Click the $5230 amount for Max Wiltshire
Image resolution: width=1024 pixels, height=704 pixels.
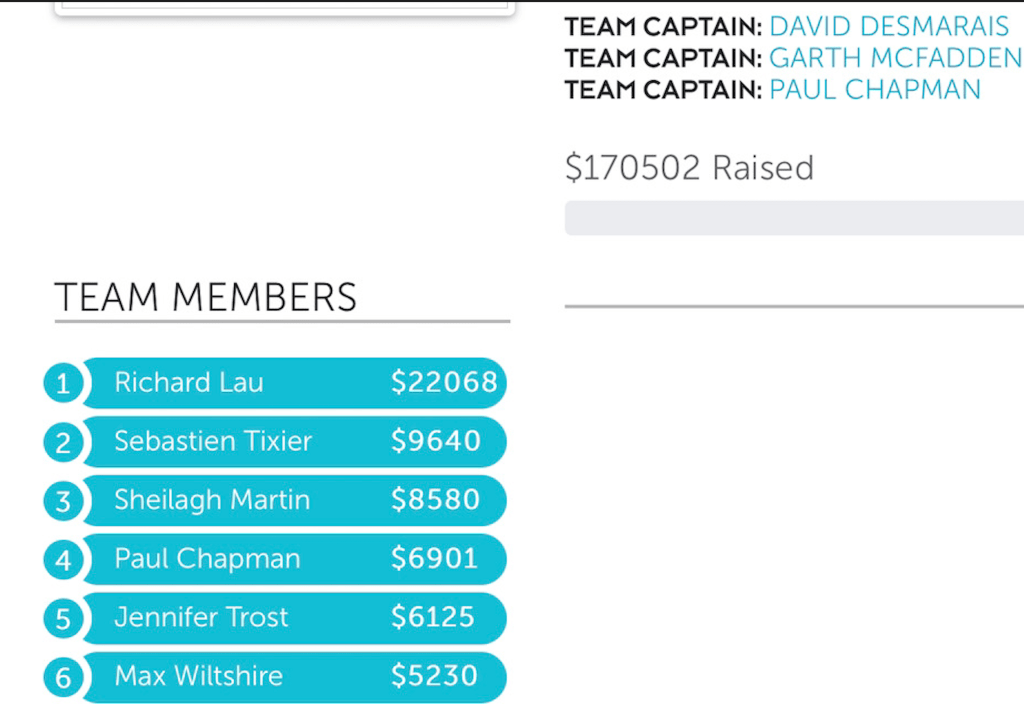[434, 677]
